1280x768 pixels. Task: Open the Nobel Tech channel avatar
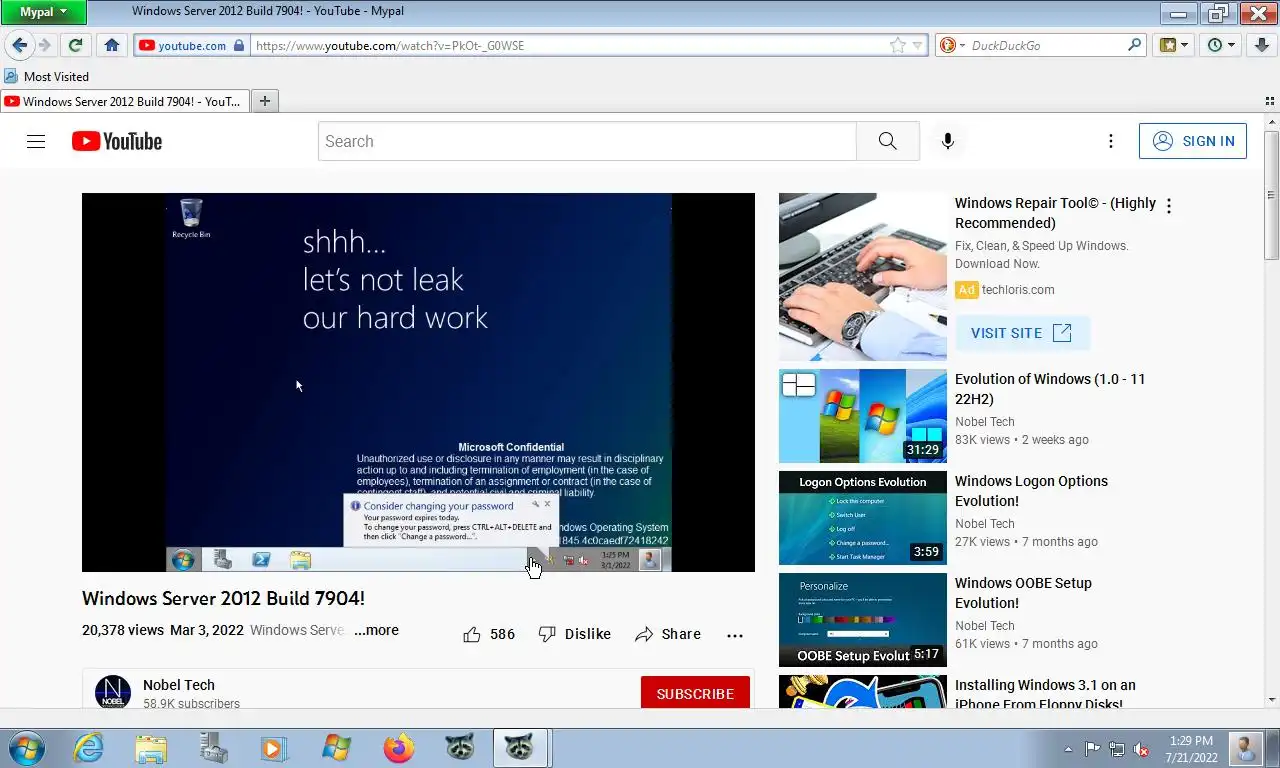pyautogui.click(x=113, y=693)
